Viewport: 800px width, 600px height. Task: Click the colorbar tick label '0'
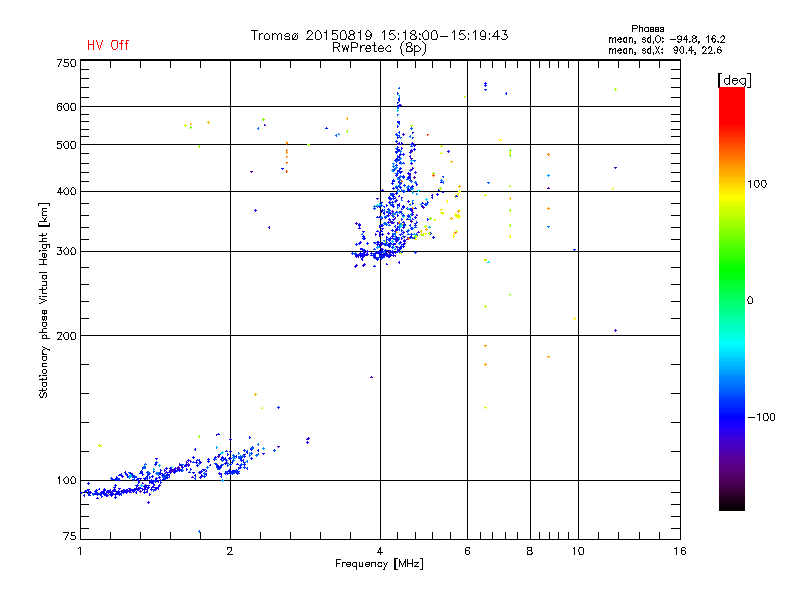(750, 301)
